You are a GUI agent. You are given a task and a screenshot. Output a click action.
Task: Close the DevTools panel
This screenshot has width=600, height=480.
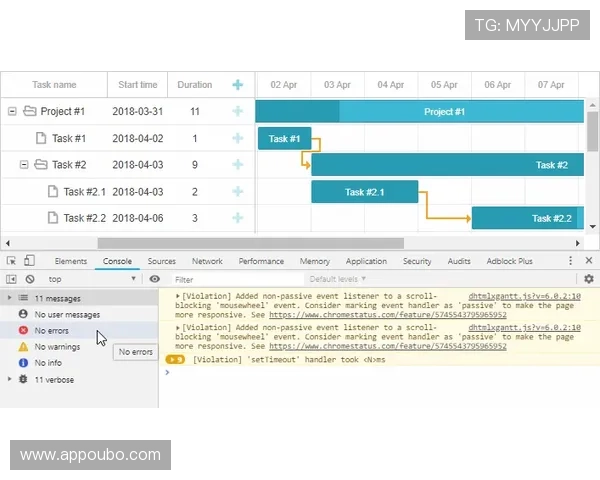coord(589,261)
